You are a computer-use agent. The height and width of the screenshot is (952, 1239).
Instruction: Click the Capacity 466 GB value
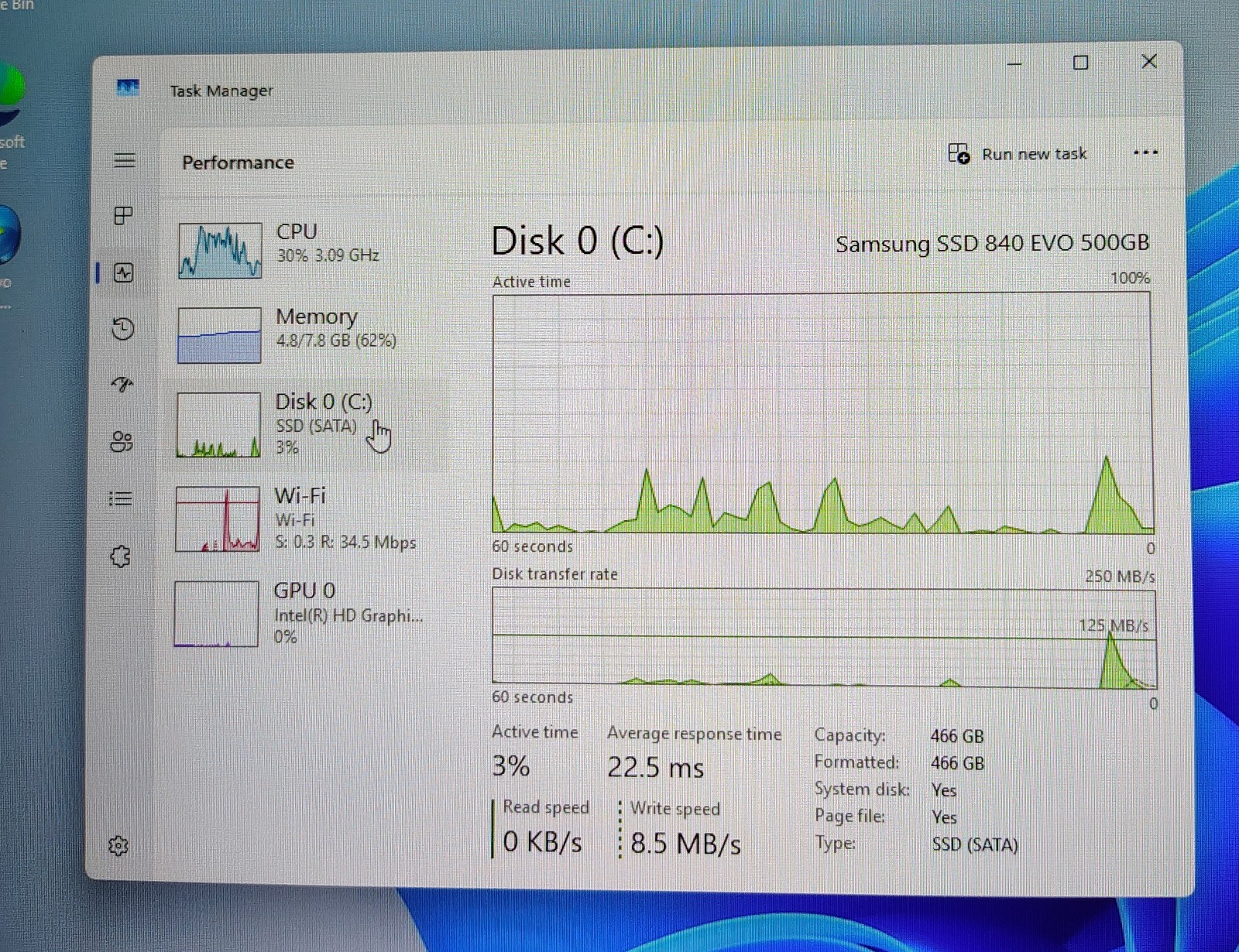pyautogui.click(x=957, y=736)
